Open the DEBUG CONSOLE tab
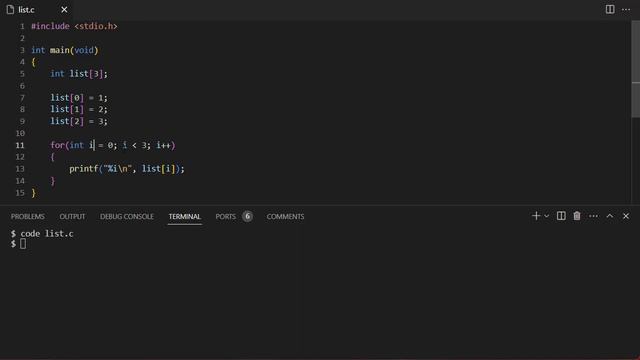 click(x=127, y=216)
